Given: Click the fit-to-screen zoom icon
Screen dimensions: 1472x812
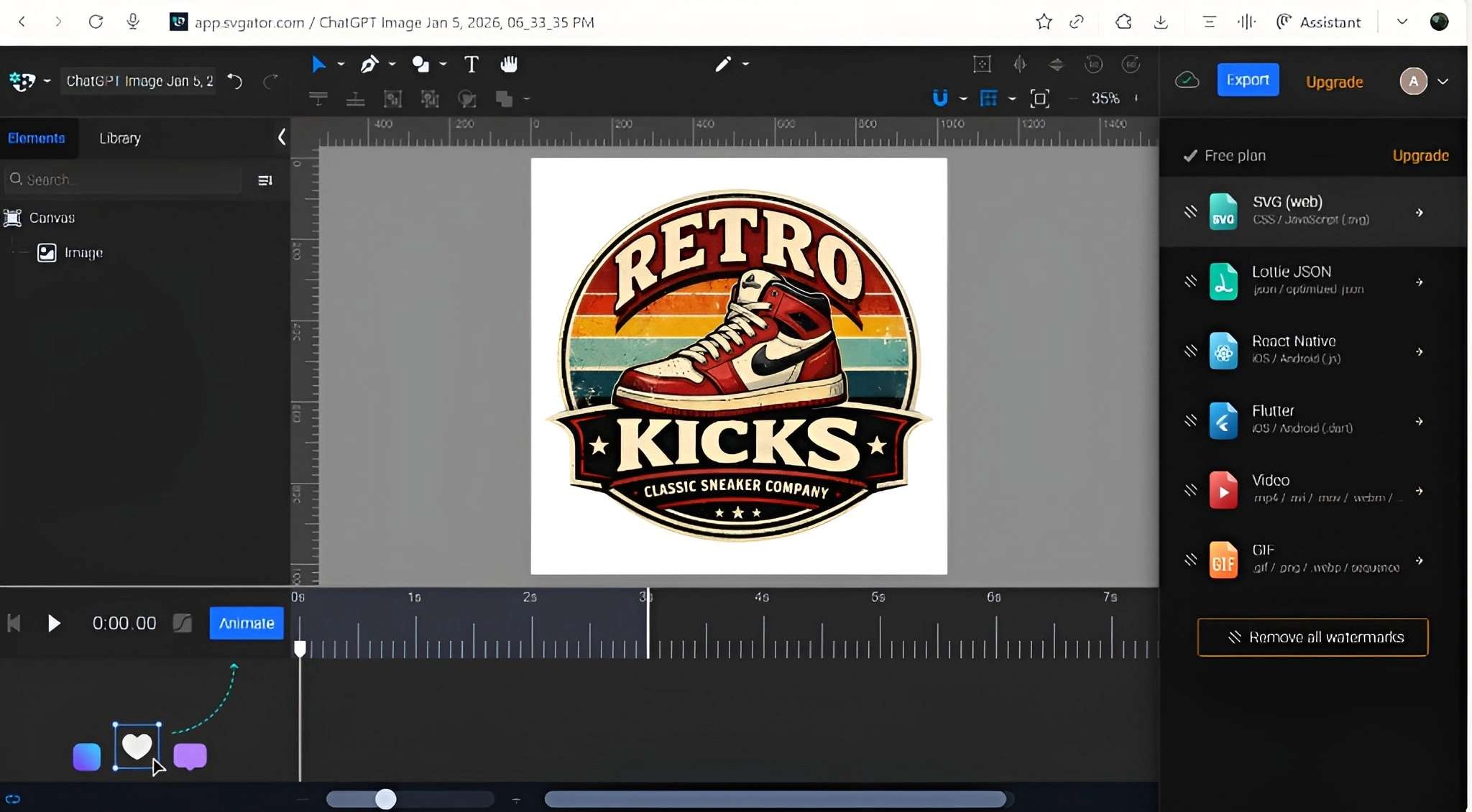Looking at the screenshot, I should 1039,98.
